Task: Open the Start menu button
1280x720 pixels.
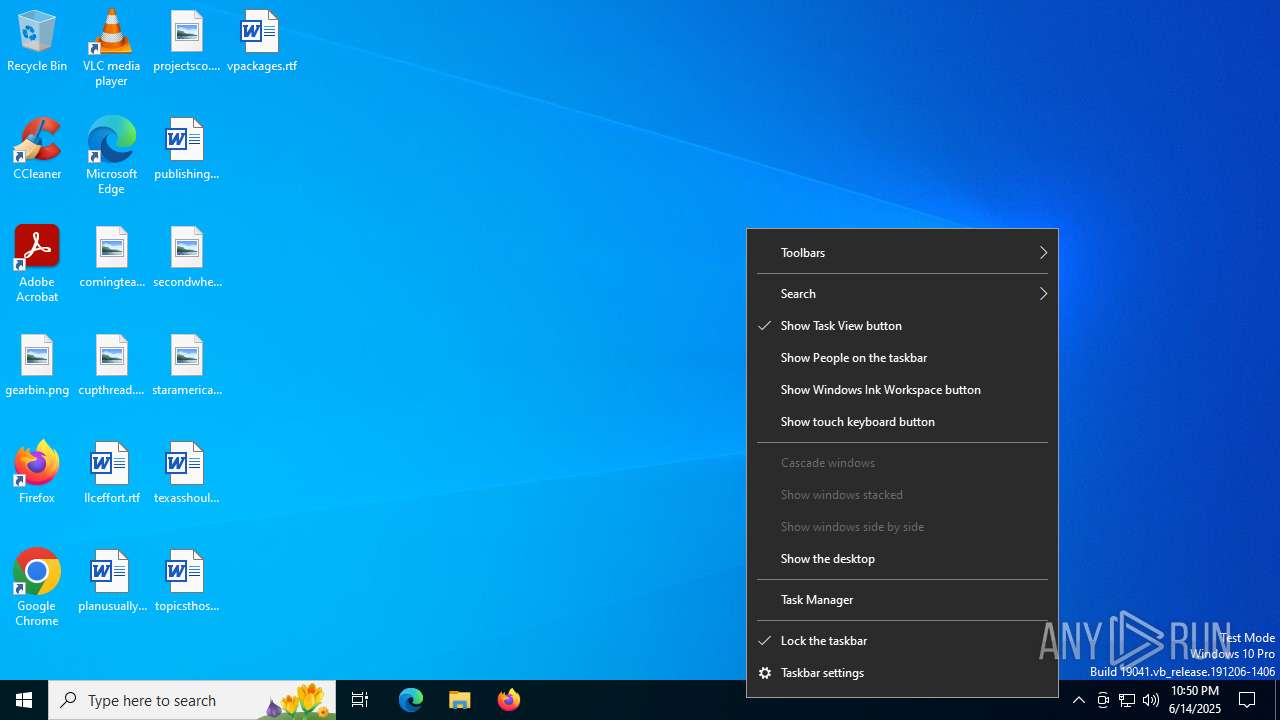Action: (24, 700)
